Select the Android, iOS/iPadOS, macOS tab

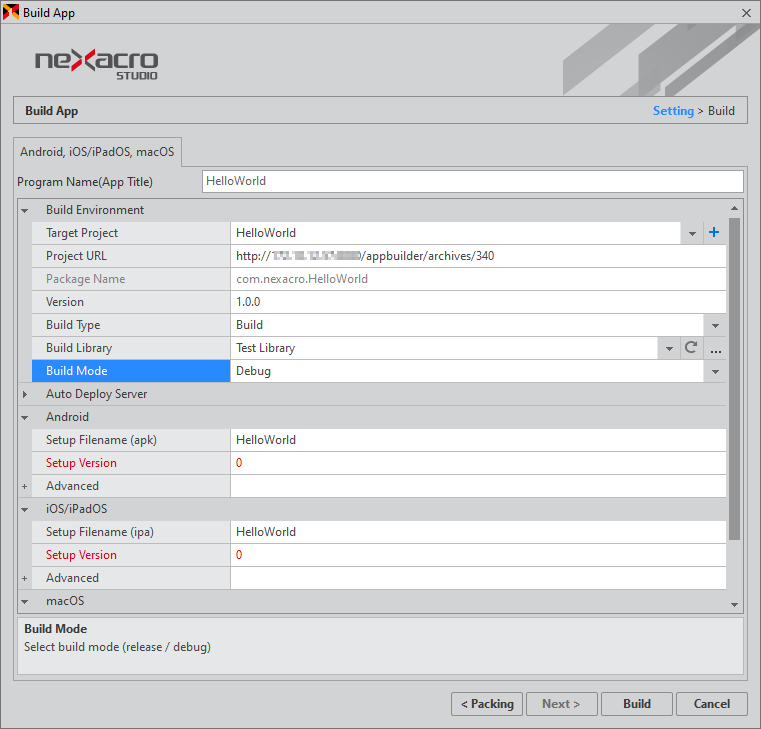[x=97, y=152]
